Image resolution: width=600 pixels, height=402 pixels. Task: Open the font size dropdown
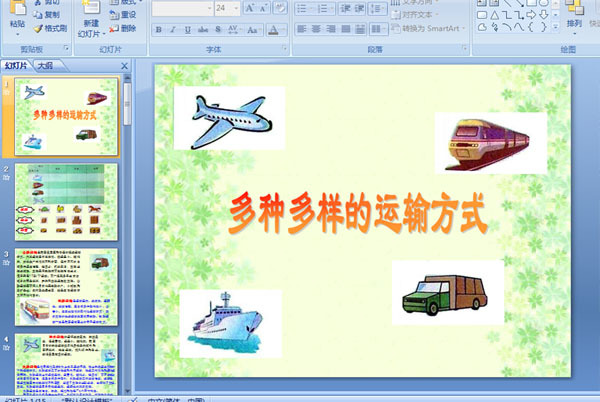235,8
